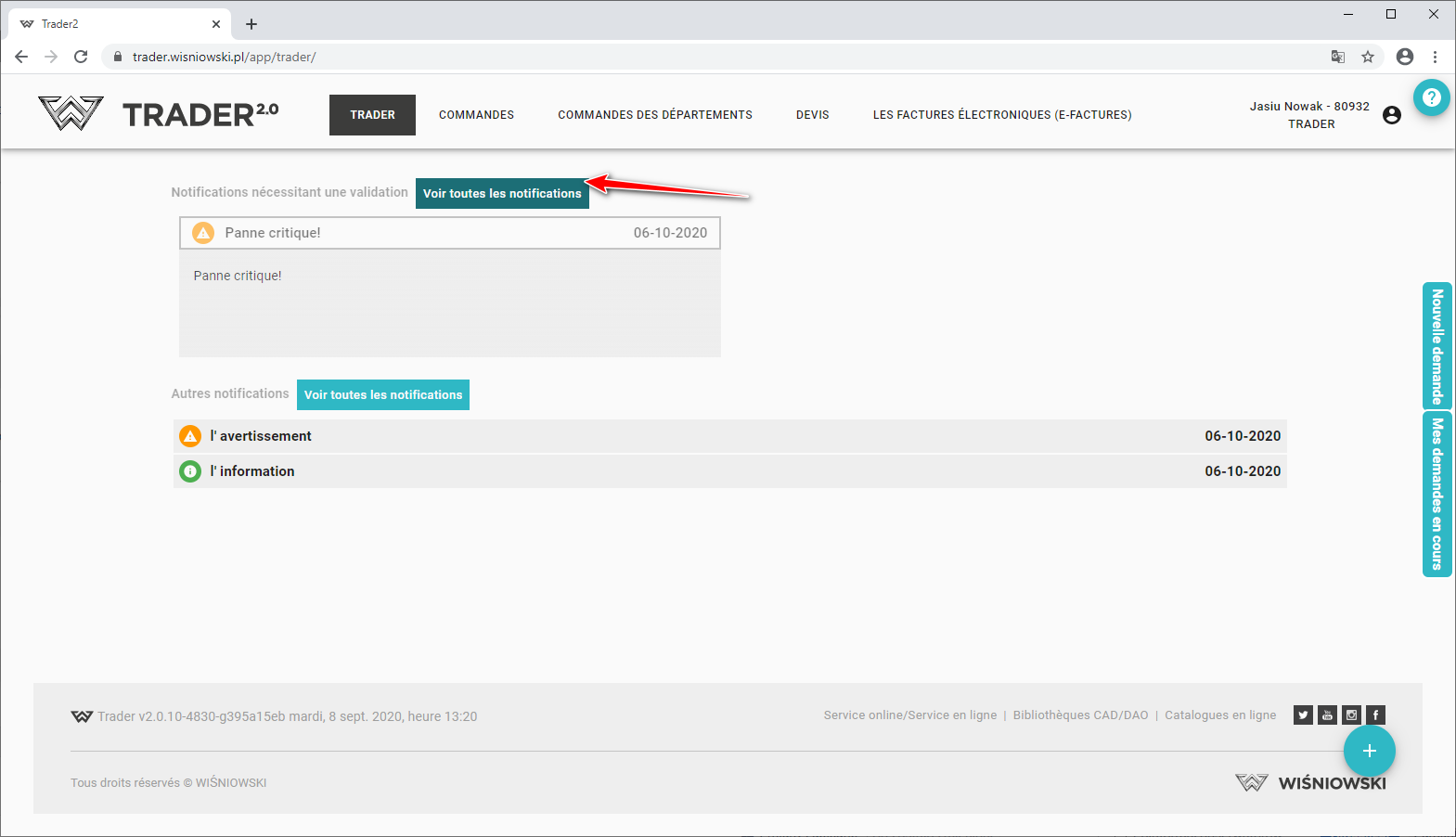Click the browser translate page icon
This screenshot has height=837, width=1456.
pos(1337,57)
